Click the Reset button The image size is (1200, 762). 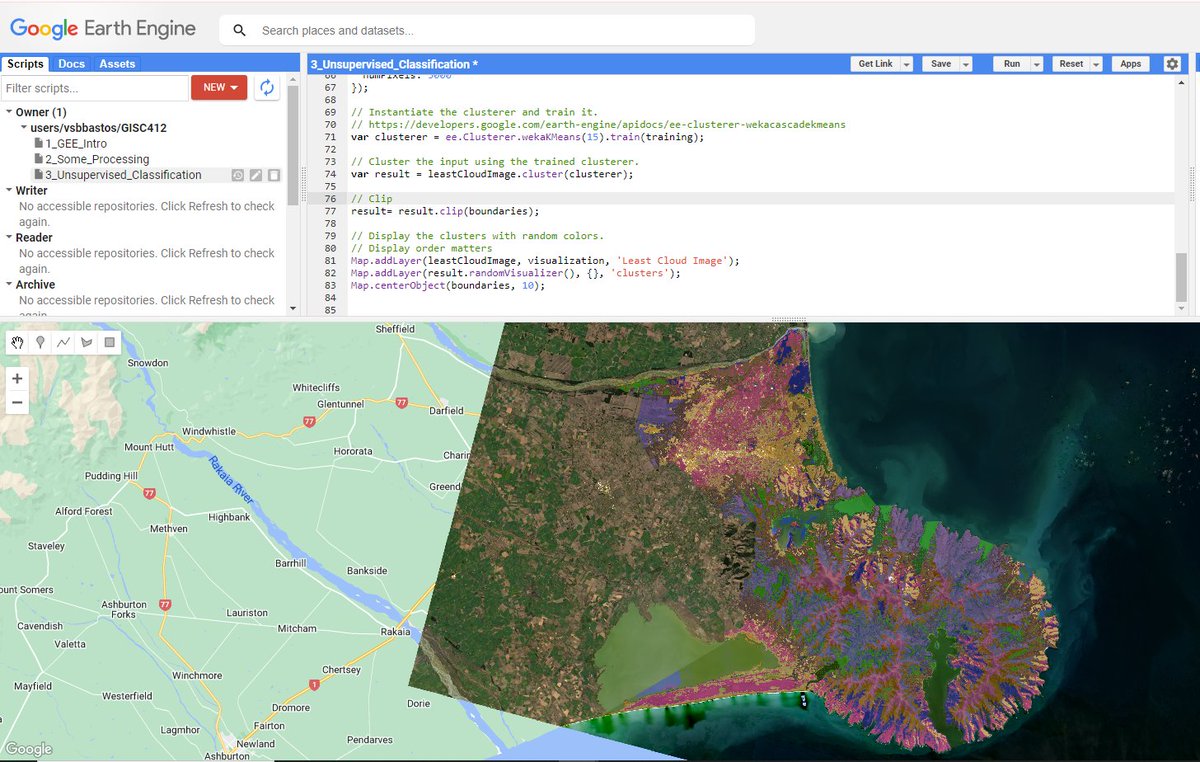pos(1071,63)
